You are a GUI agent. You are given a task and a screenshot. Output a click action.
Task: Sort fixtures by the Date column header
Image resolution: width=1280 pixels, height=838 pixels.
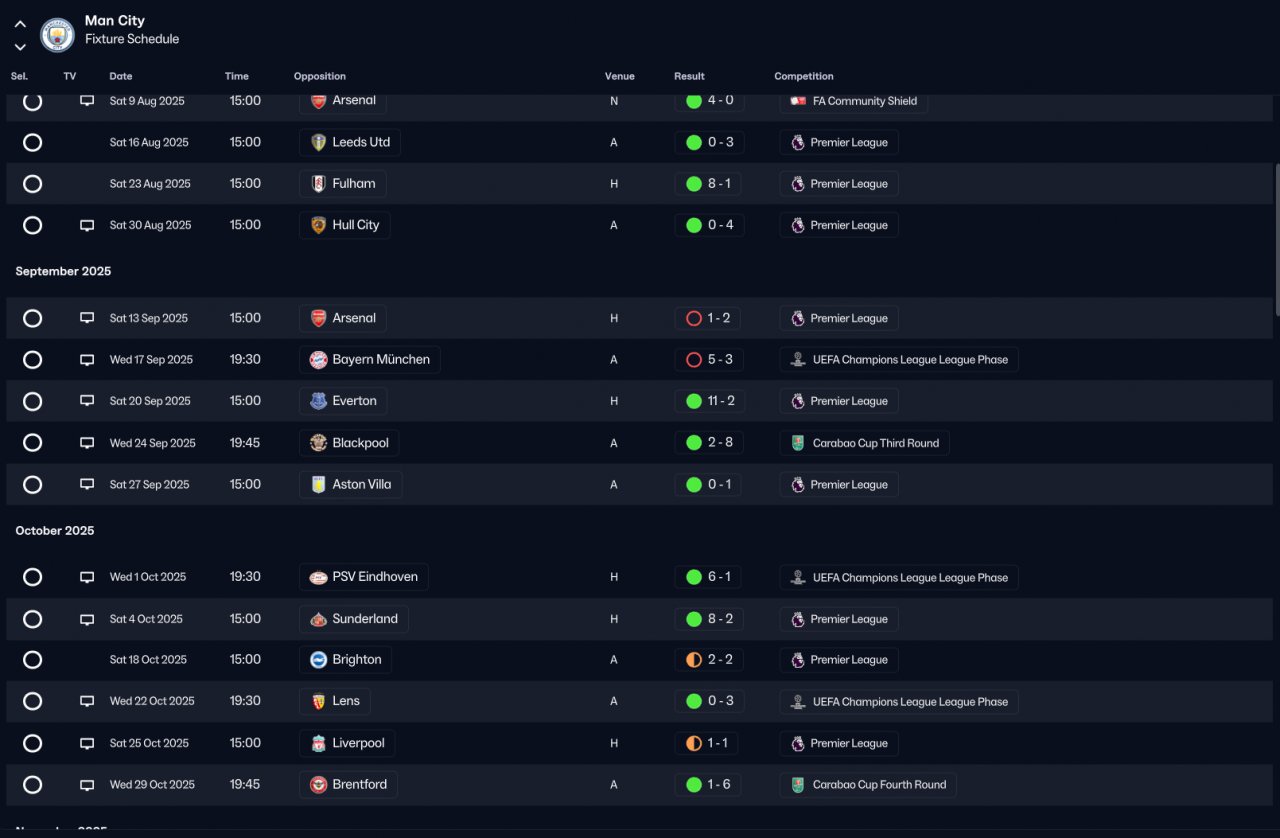tap(121, 76)
